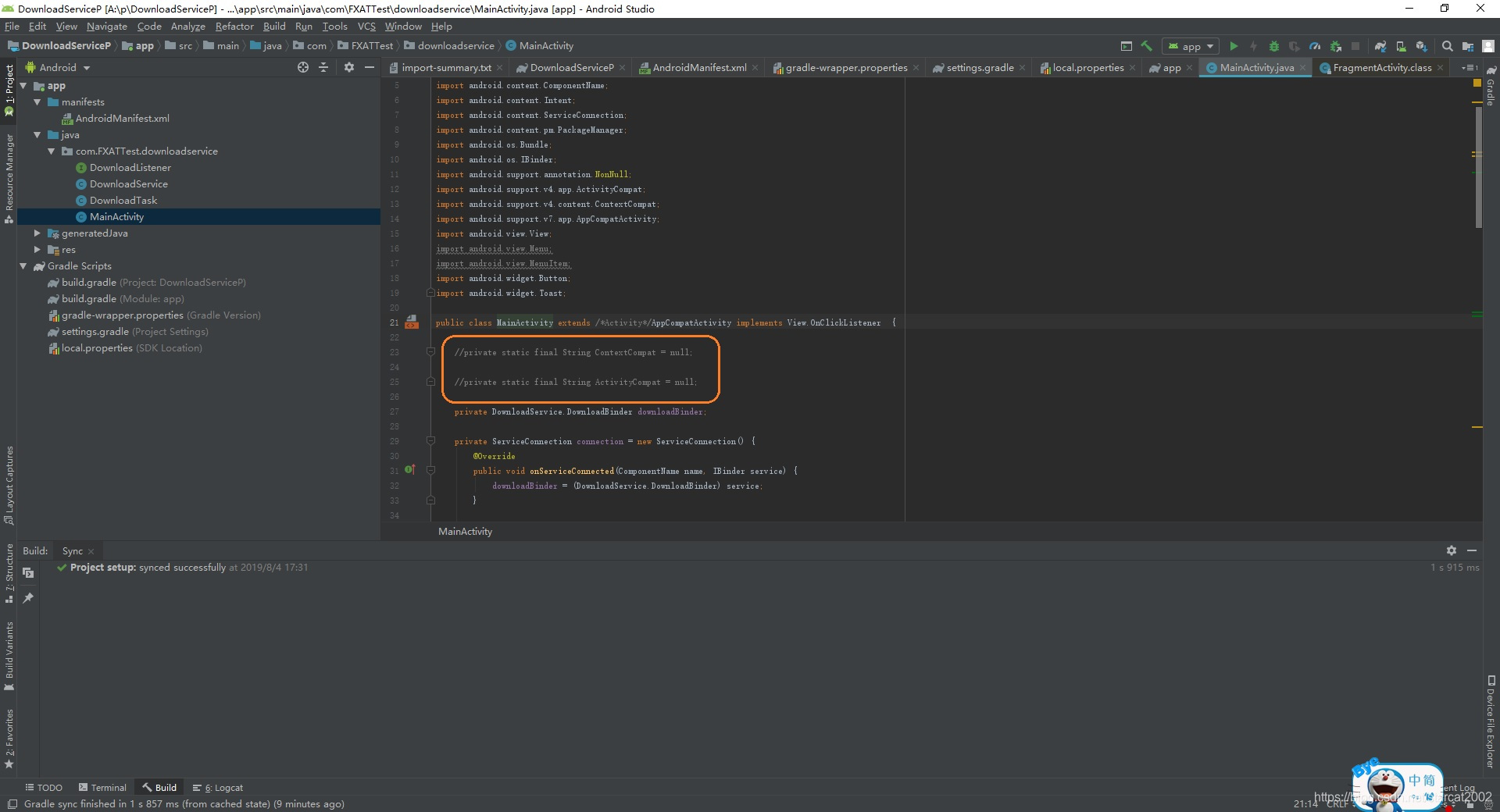Viewport: 1500px width, 812px height.
Task: Toggle the Layout Captures side panel
Action: (9, 485)
